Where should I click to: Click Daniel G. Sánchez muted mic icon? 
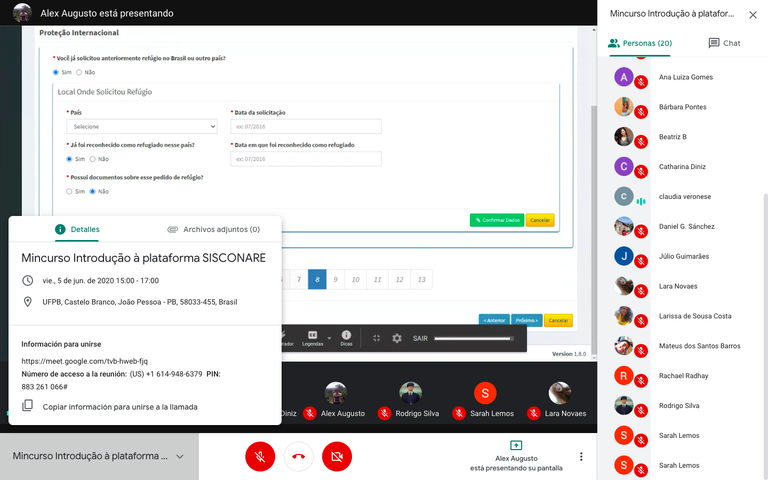(x=641, y=232)
